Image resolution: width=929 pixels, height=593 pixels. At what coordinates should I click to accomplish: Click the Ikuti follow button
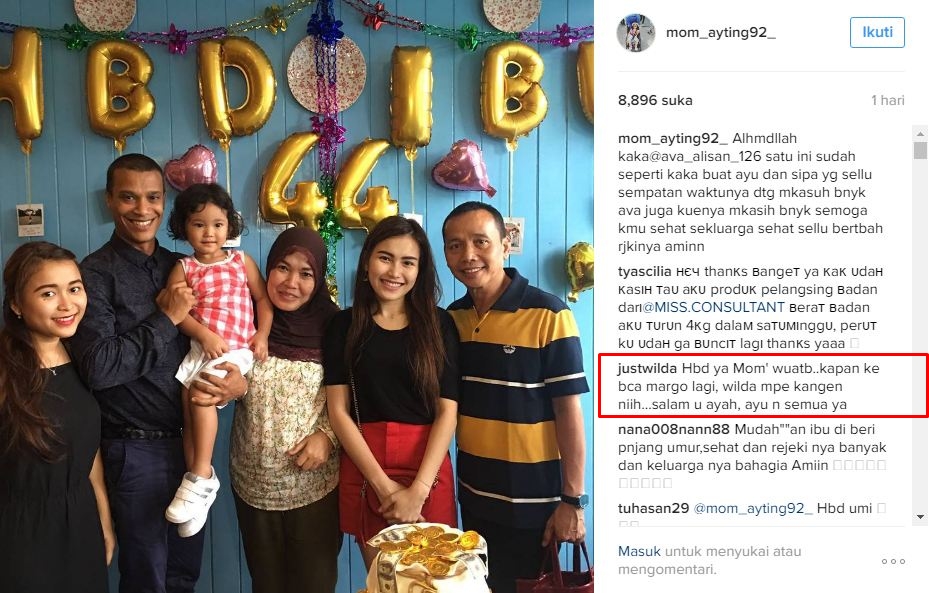click(x=877, y=32)
